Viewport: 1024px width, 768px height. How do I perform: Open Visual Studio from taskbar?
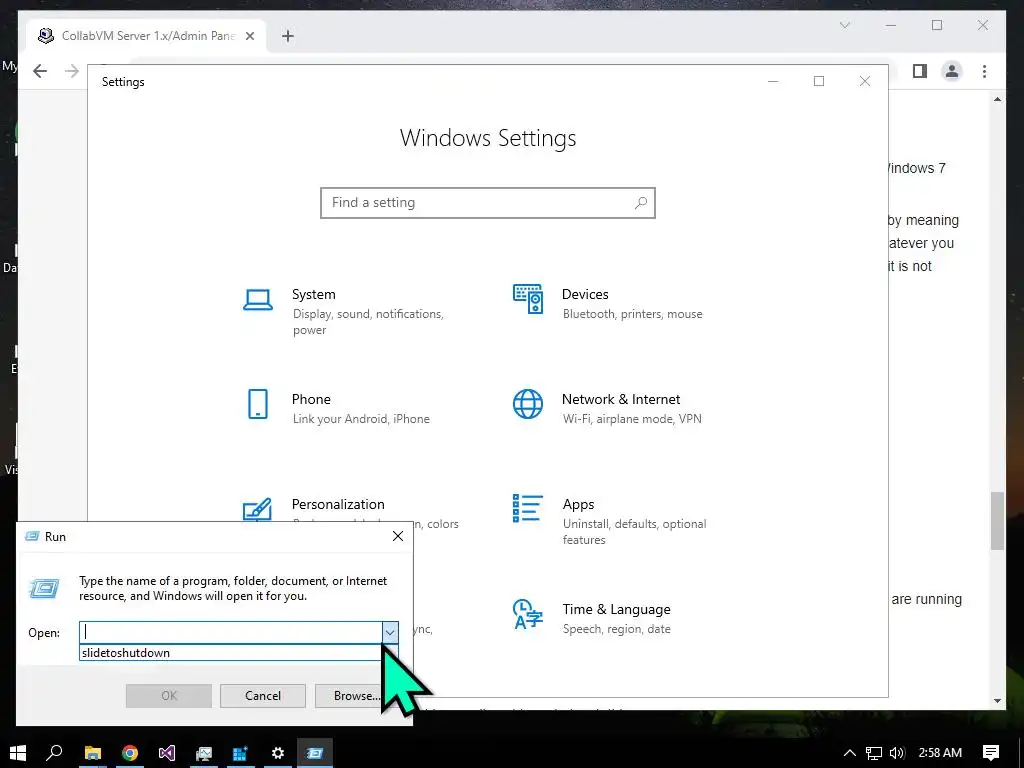point(167,753)
